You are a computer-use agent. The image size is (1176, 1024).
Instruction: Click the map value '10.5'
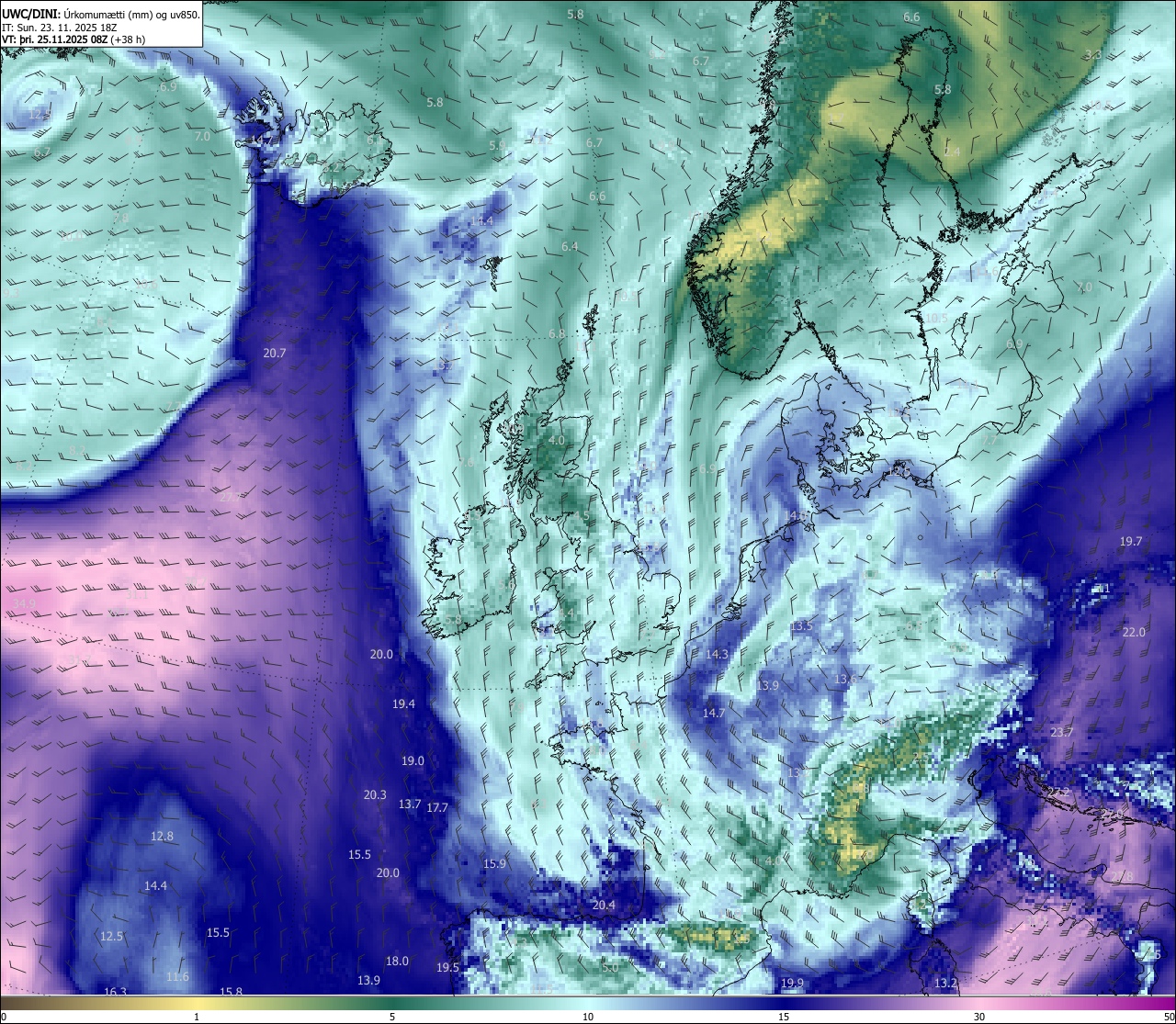point(936,318)
